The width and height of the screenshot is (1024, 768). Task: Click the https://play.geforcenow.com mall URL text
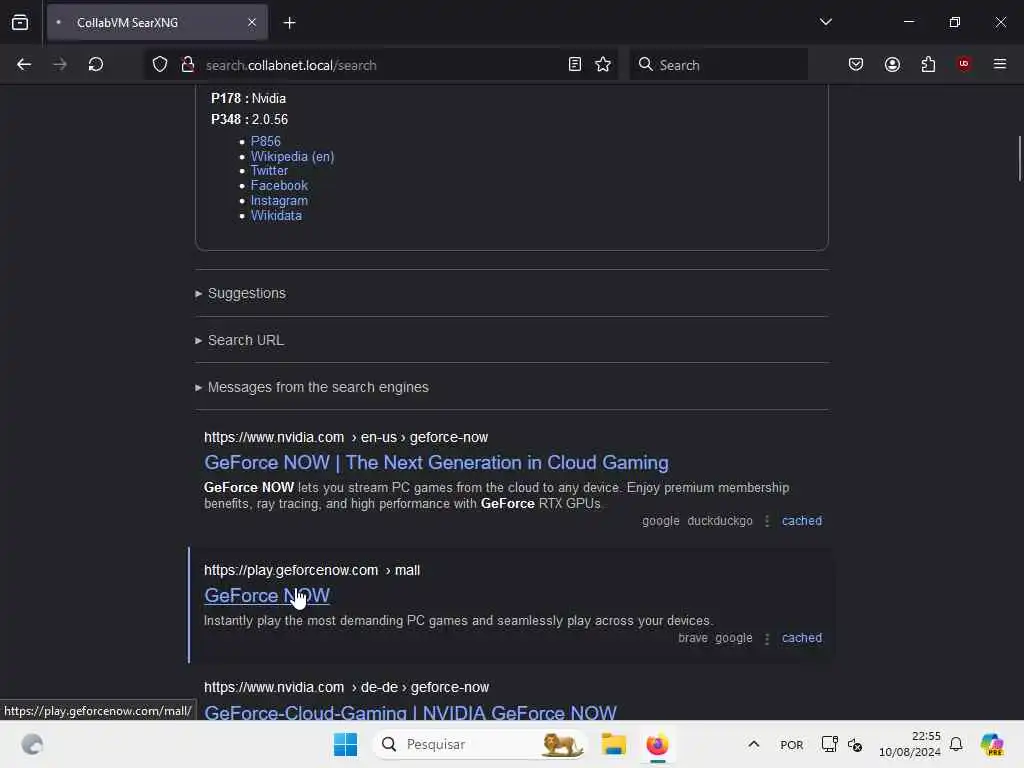coord(312,570)
